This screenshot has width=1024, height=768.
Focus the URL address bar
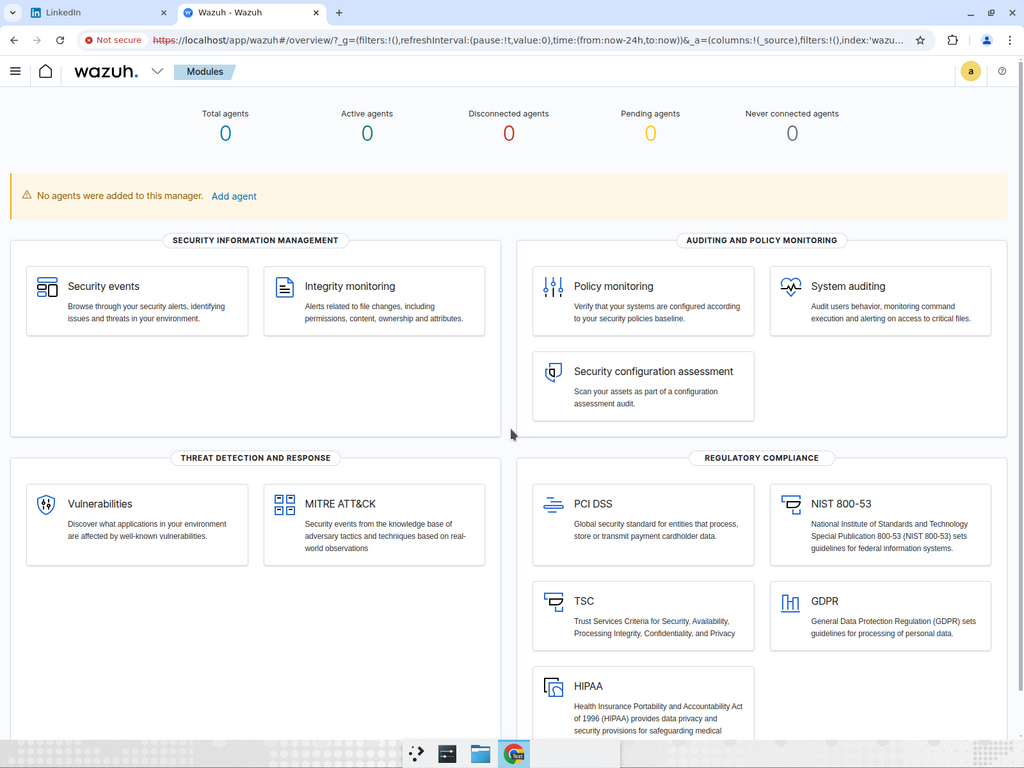click(528, 40)
